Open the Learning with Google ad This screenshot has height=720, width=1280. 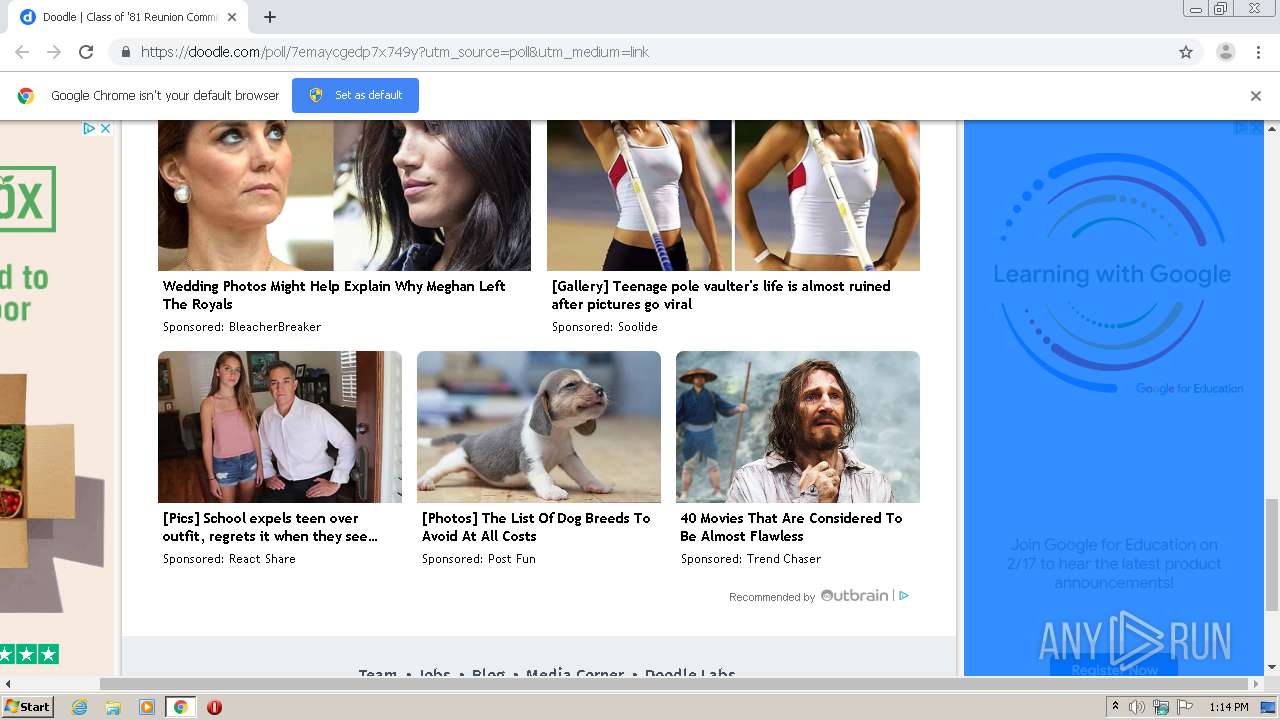[x=1114, y=398]
